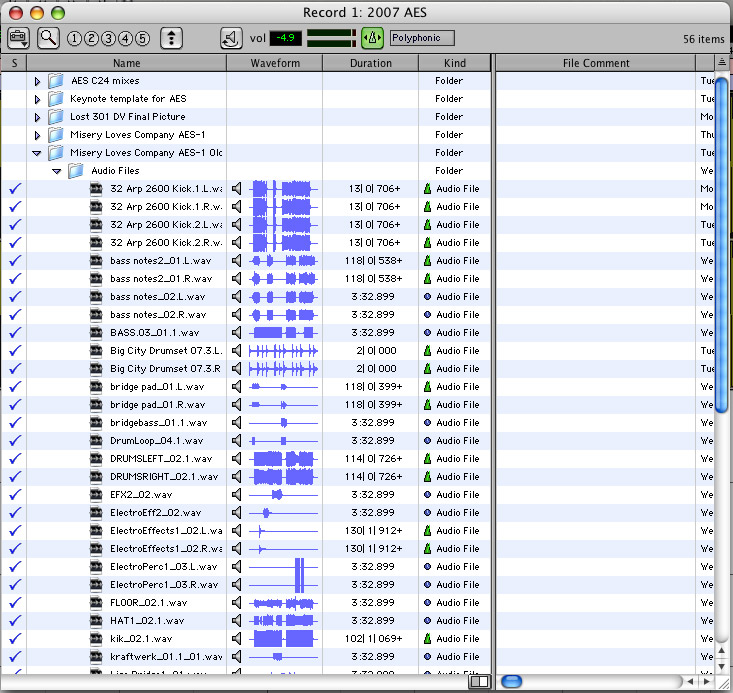Sort by the Duration column header
The width and height of the screenshot is (733, 693).
tap(370, 63)
